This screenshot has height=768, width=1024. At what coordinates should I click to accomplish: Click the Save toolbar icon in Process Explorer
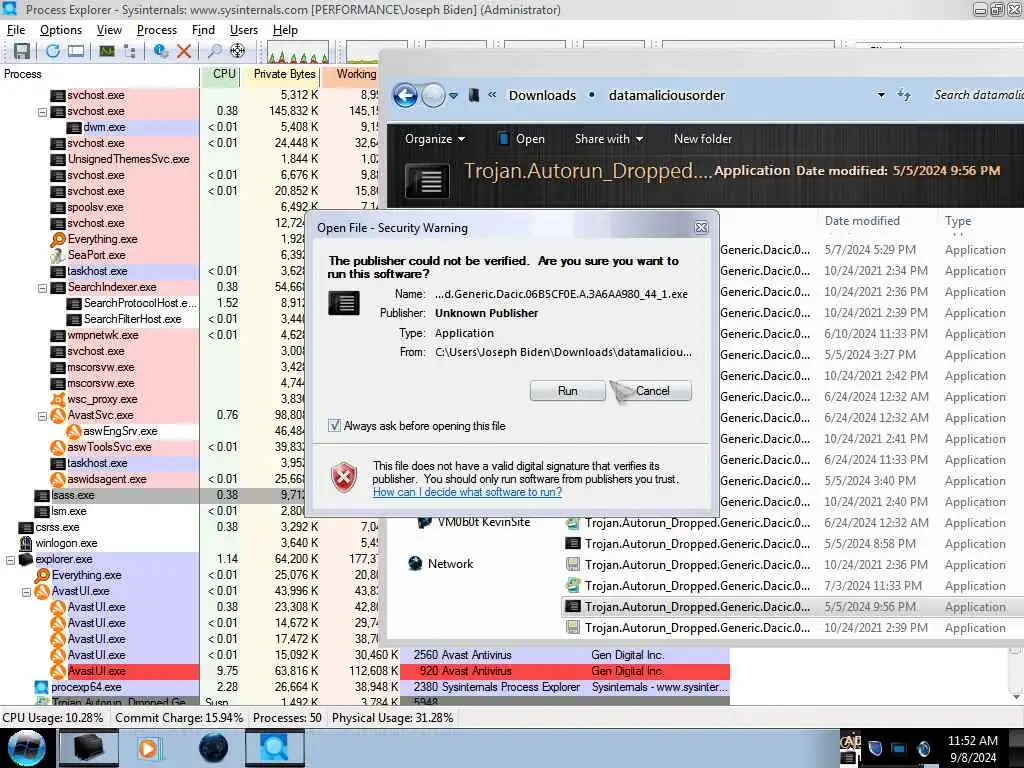22,51
